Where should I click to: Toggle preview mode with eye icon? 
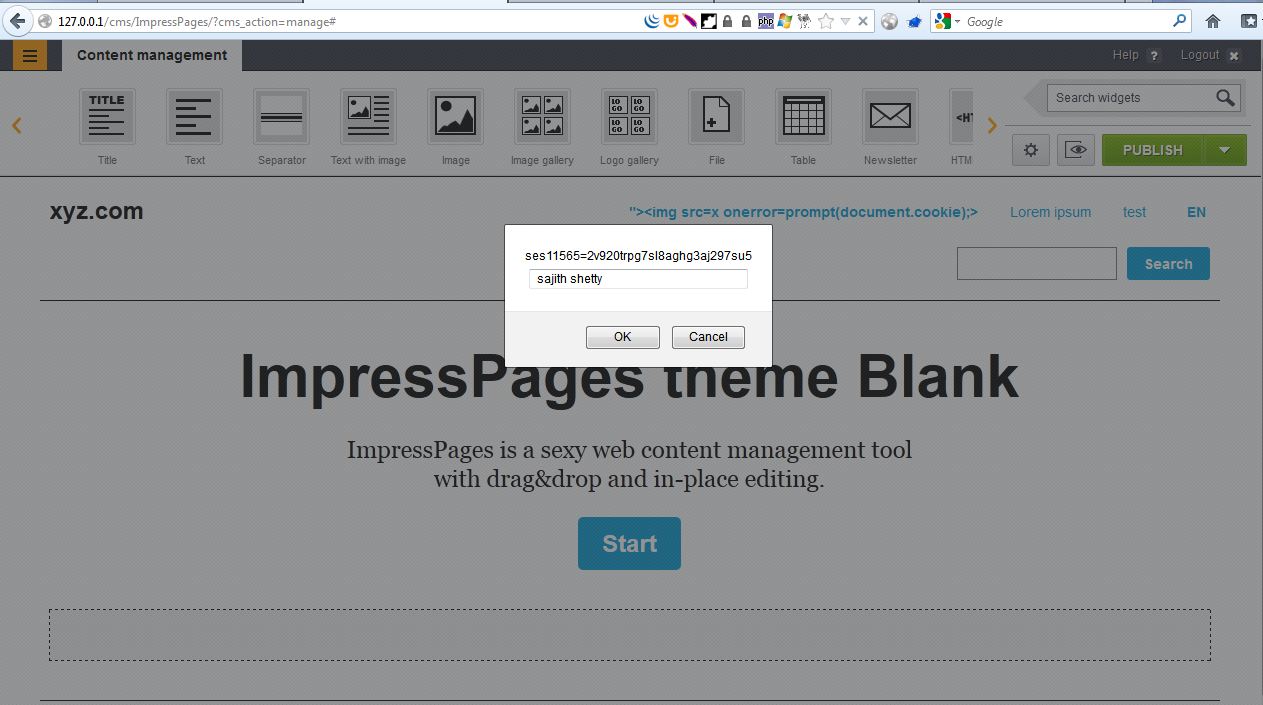1076,150
